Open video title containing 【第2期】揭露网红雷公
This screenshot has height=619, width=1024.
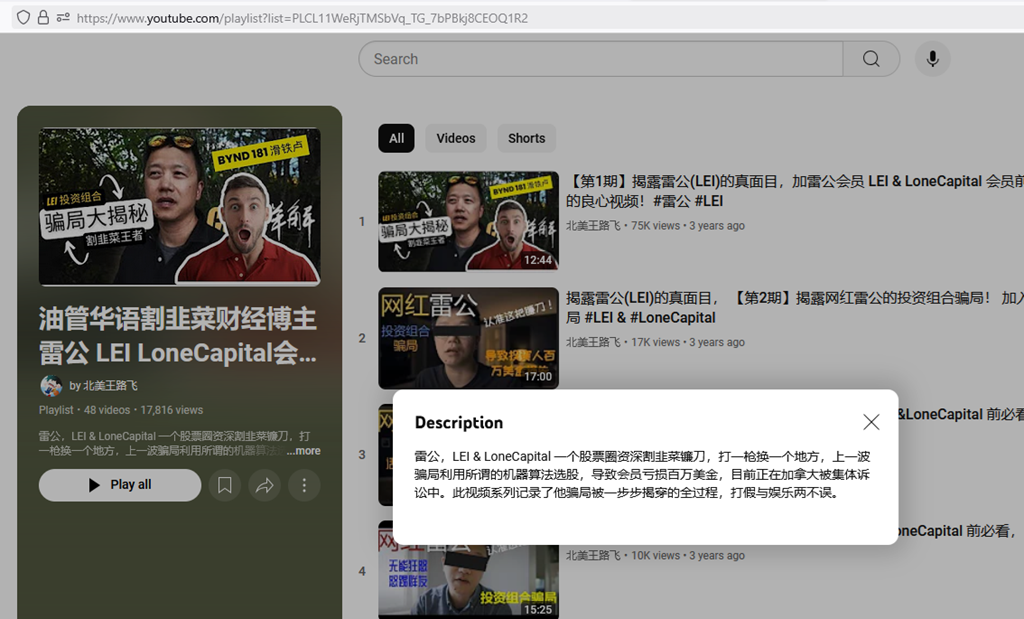[794, 308]
